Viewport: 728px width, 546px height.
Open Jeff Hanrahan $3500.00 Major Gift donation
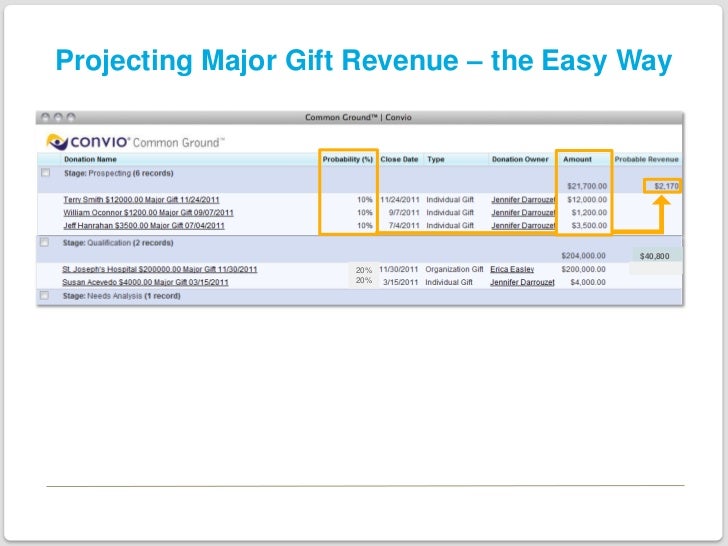(144, 226)
